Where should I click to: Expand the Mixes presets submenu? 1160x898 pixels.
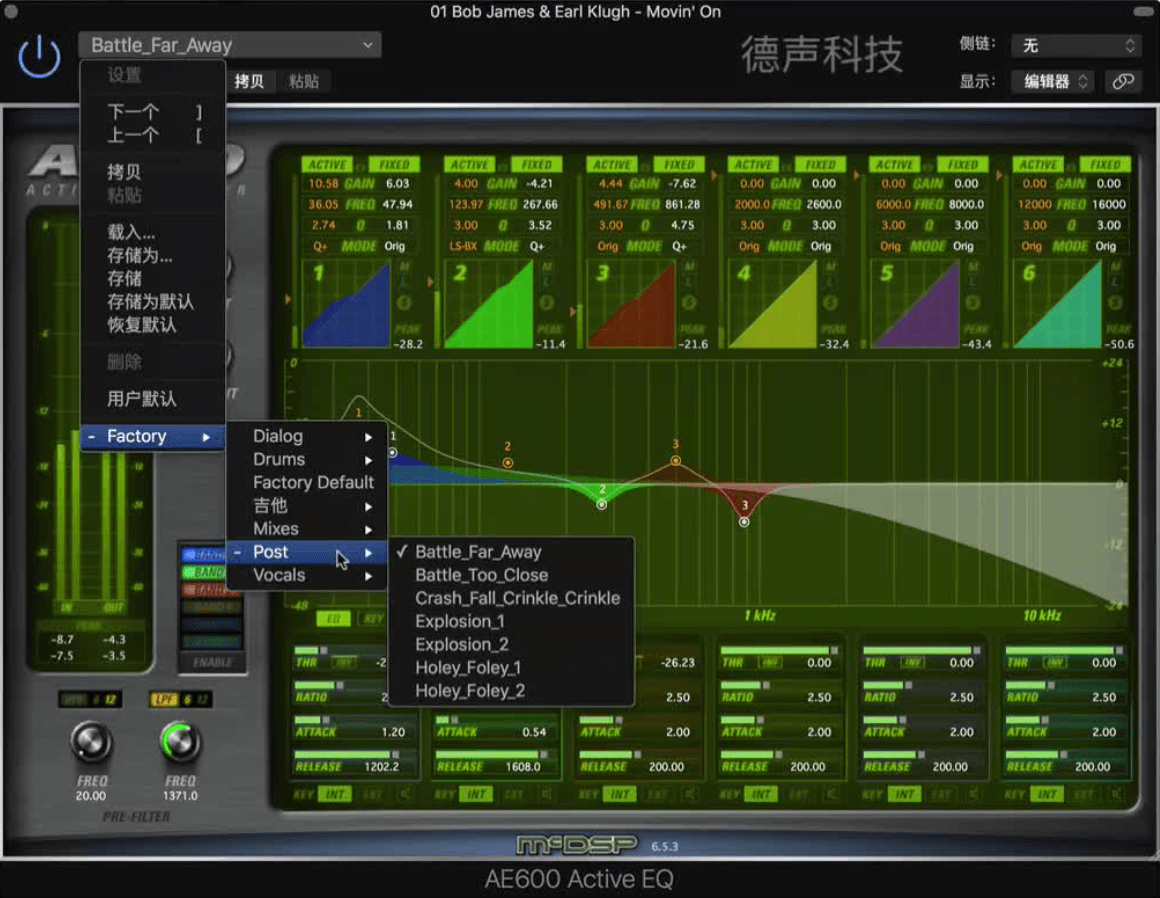(x=307, y=529)
